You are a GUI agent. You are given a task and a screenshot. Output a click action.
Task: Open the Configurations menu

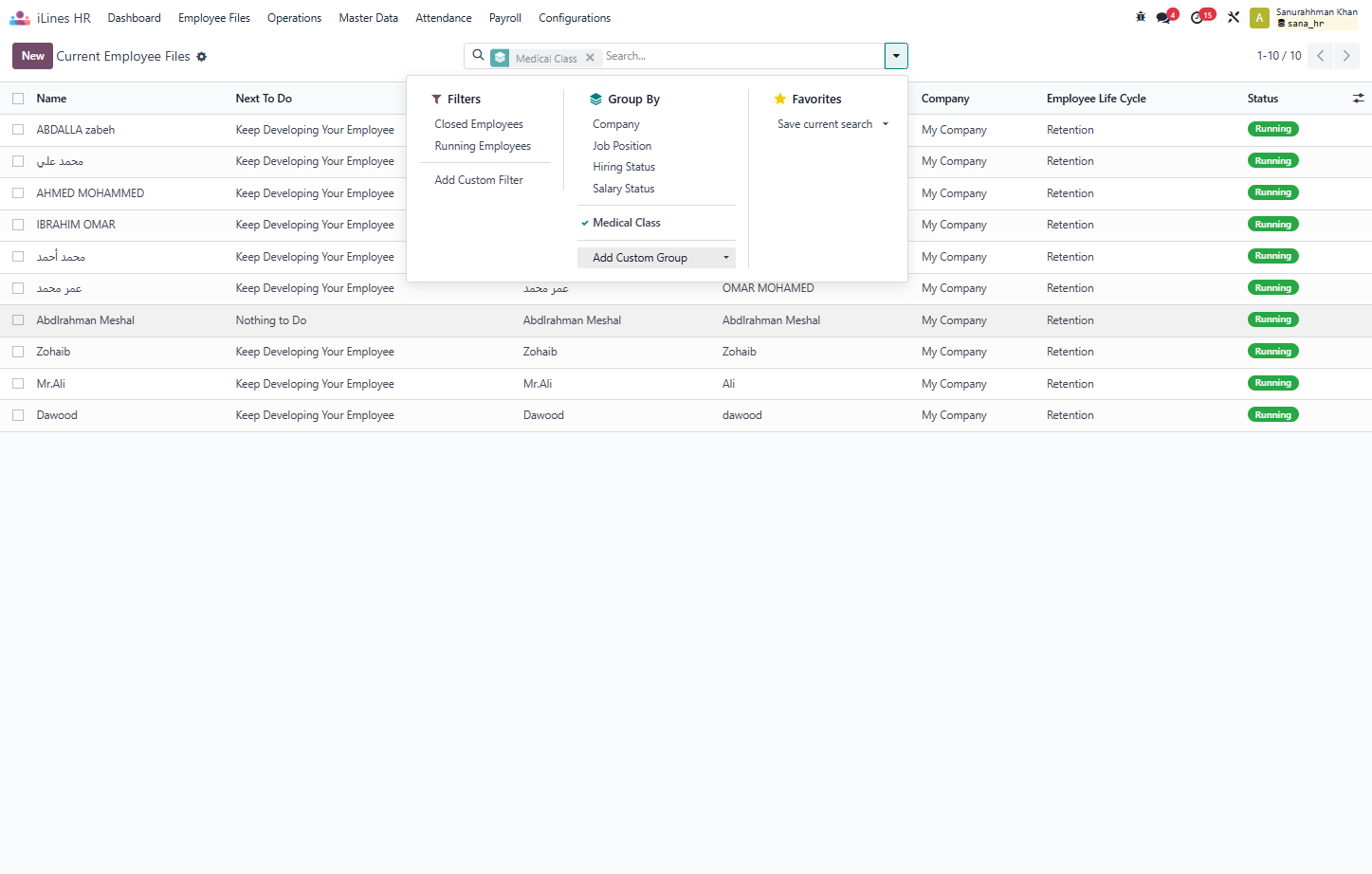pyautogui.click(x=575, y=18)
